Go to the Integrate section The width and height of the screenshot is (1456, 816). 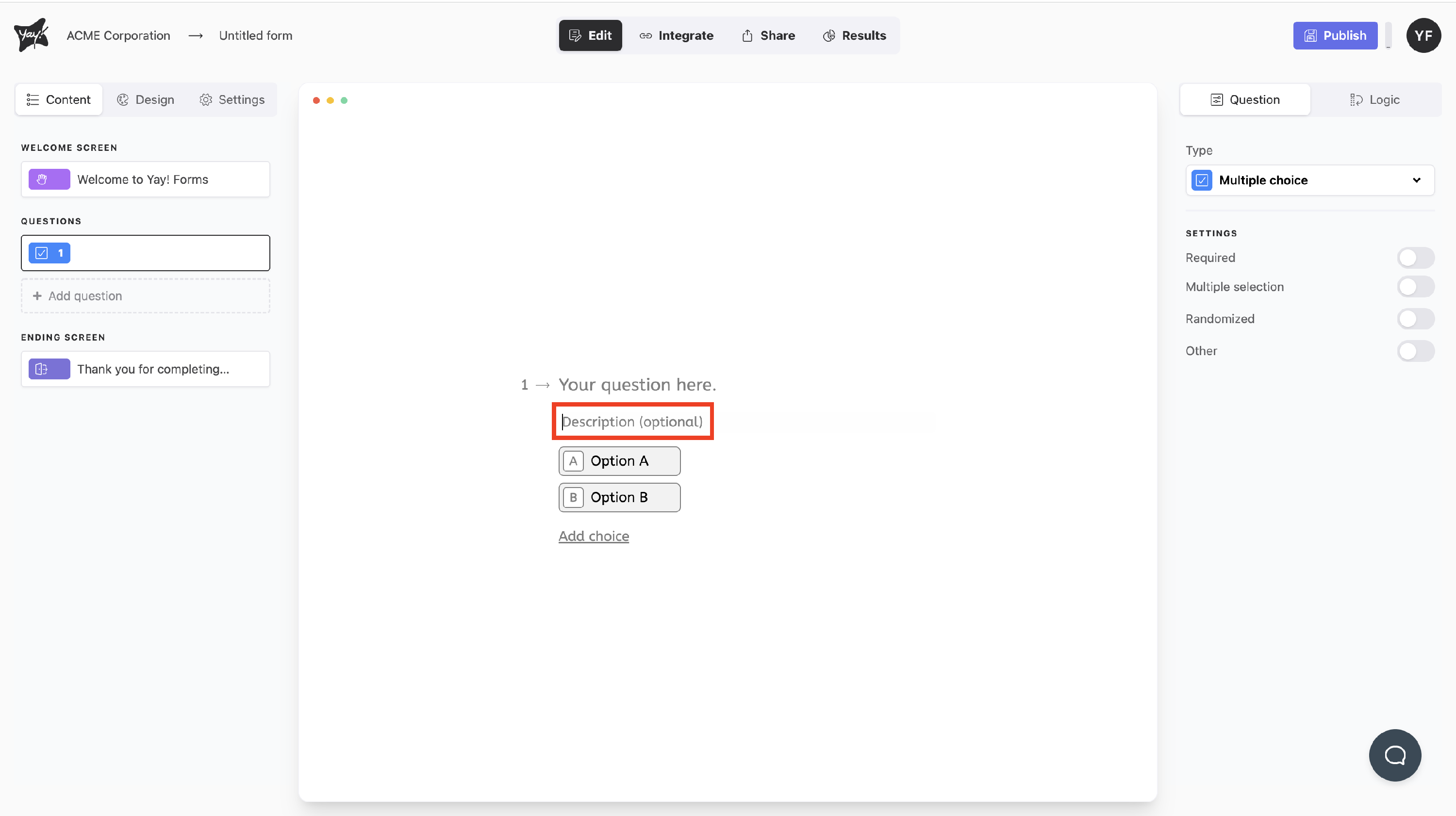(676, 35)
